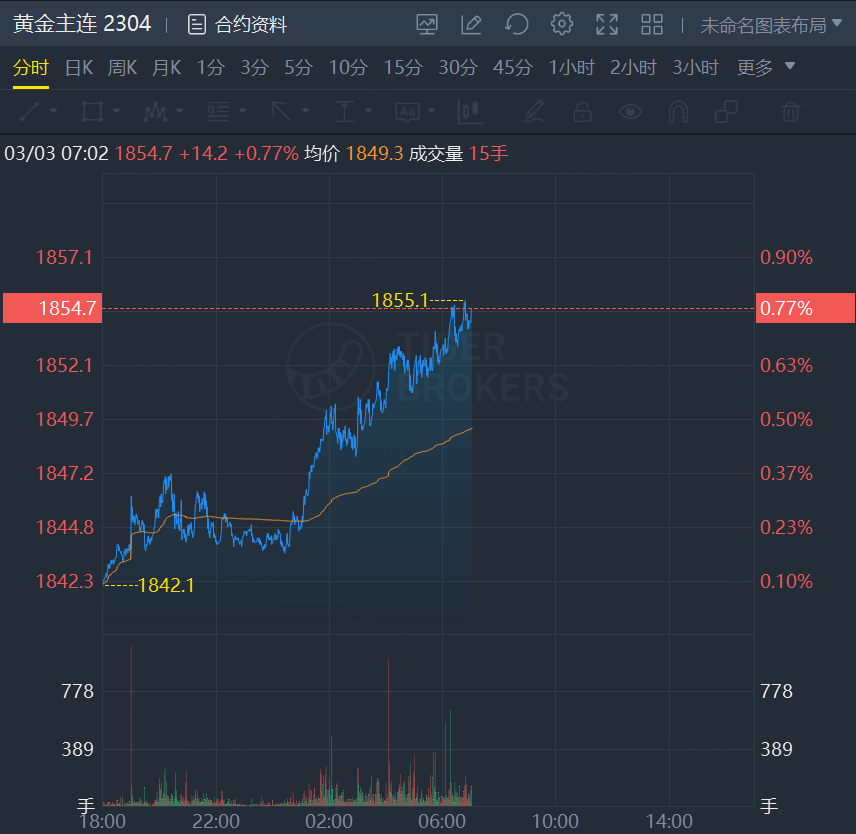Enter fullscreen chart mode
This screenshot has width=856, height=834.
607,24
